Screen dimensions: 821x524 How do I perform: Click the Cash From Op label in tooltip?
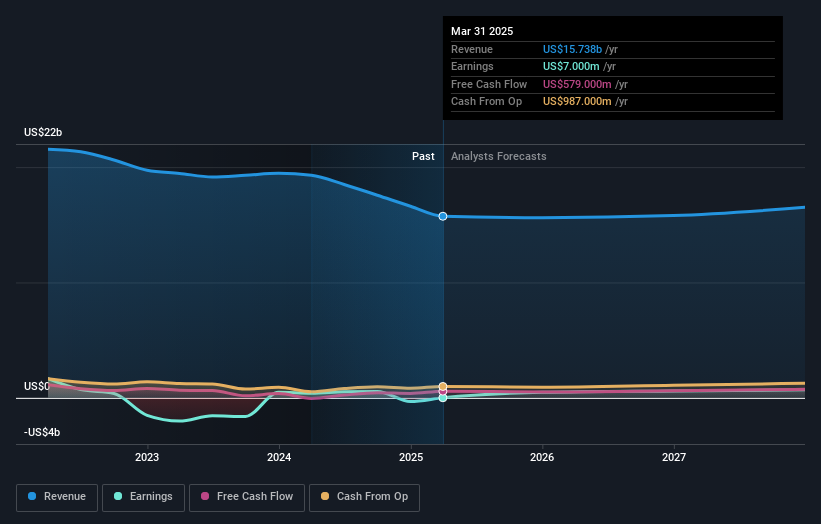tap(486, 102)
